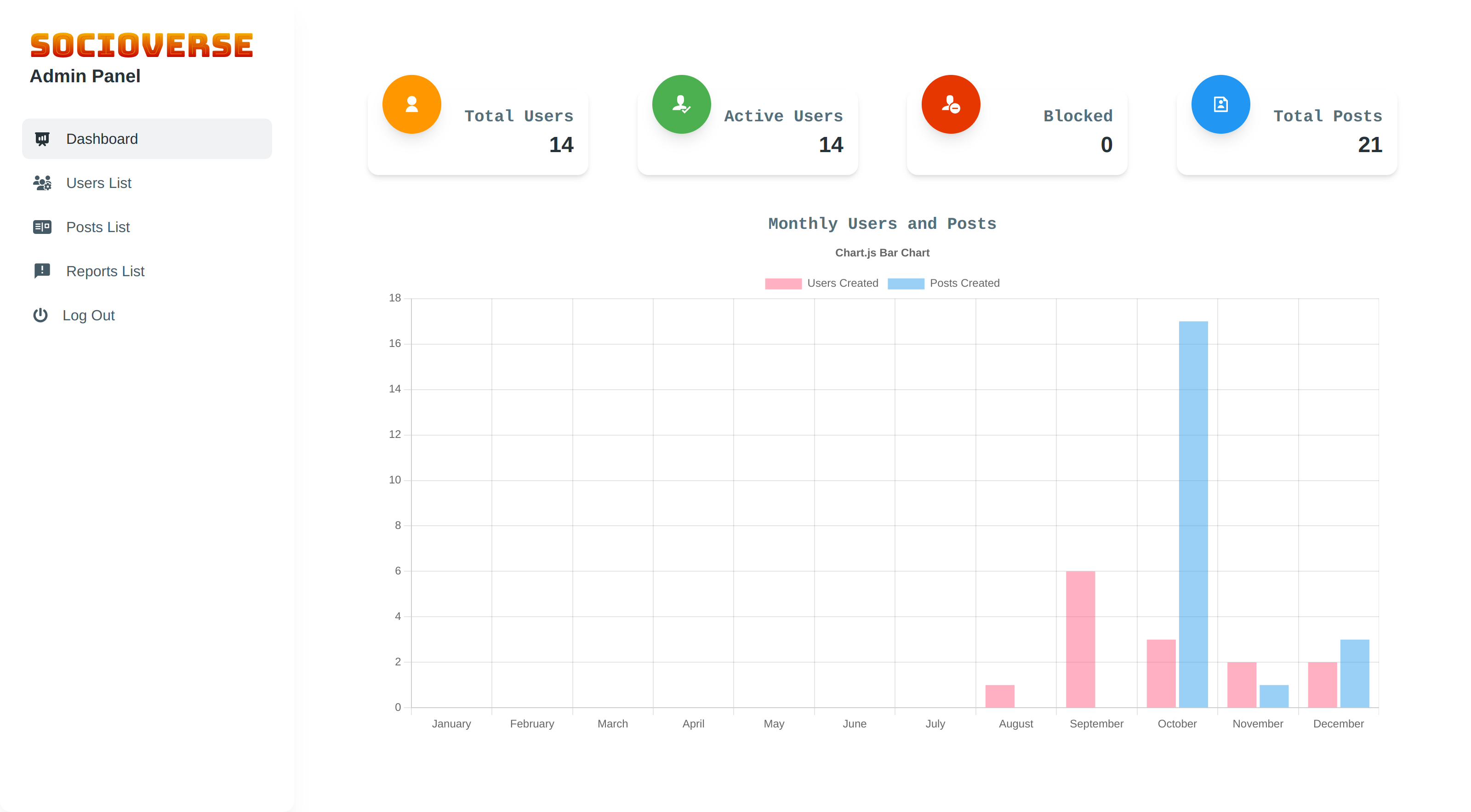1471x812 pixels.
Task: Click the Log Out power icon
Action: 40,315
